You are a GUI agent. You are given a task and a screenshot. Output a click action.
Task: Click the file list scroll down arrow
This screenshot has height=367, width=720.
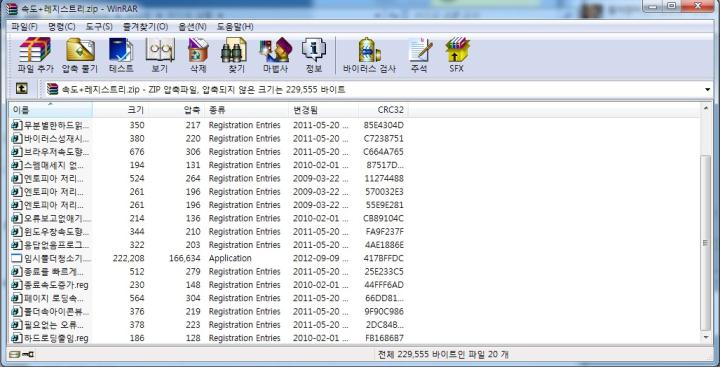[706, 338]
